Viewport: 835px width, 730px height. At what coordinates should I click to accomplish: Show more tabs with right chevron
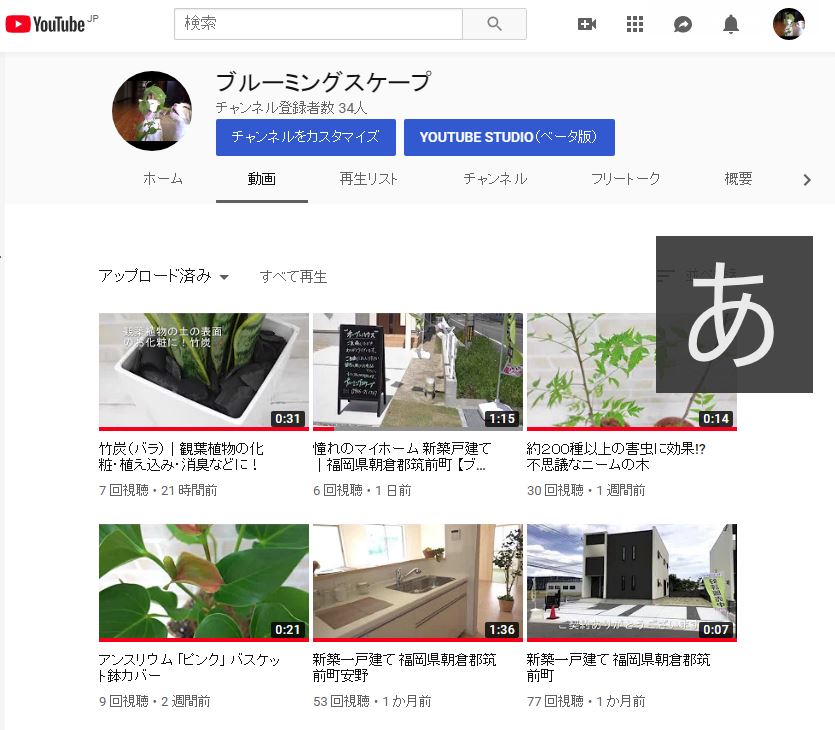[x=807, y=180]
